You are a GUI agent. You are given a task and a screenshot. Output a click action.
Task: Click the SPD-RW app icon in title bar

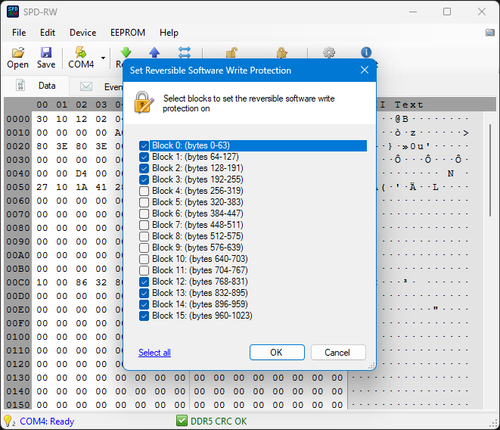pyautogui.click(x=13, y=12)
